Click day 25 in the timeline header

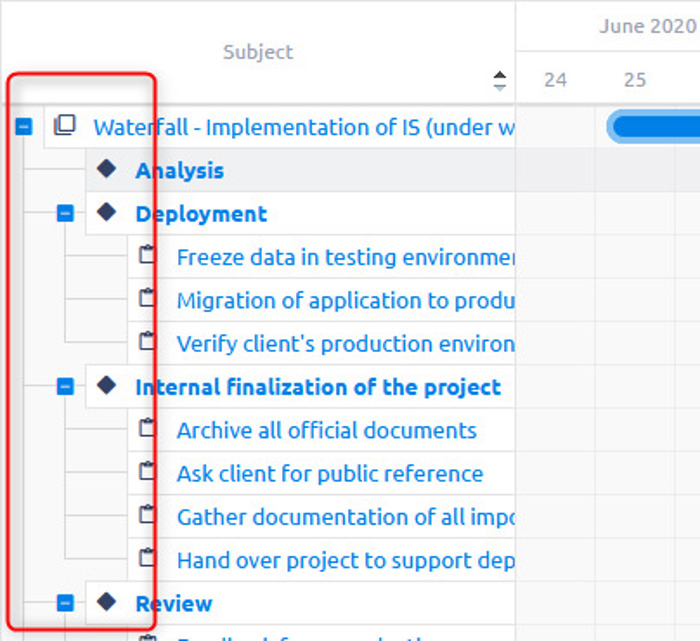pos(635,80)
